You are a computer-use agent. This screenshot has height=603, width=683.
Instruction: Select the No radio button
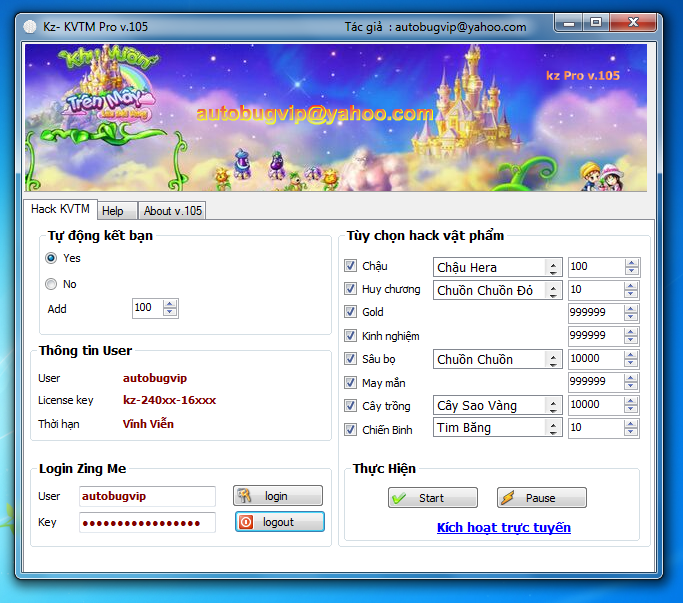click(x=51, y=284)
